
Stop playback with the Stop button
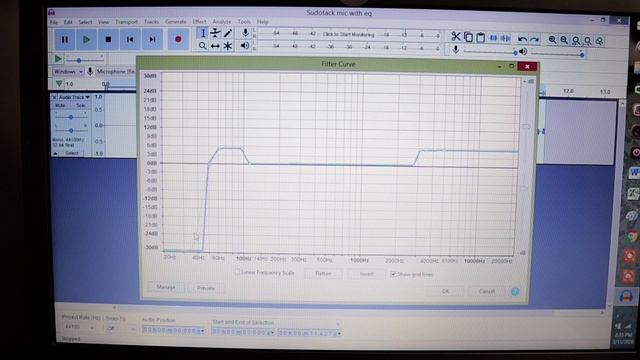[108, 40]
